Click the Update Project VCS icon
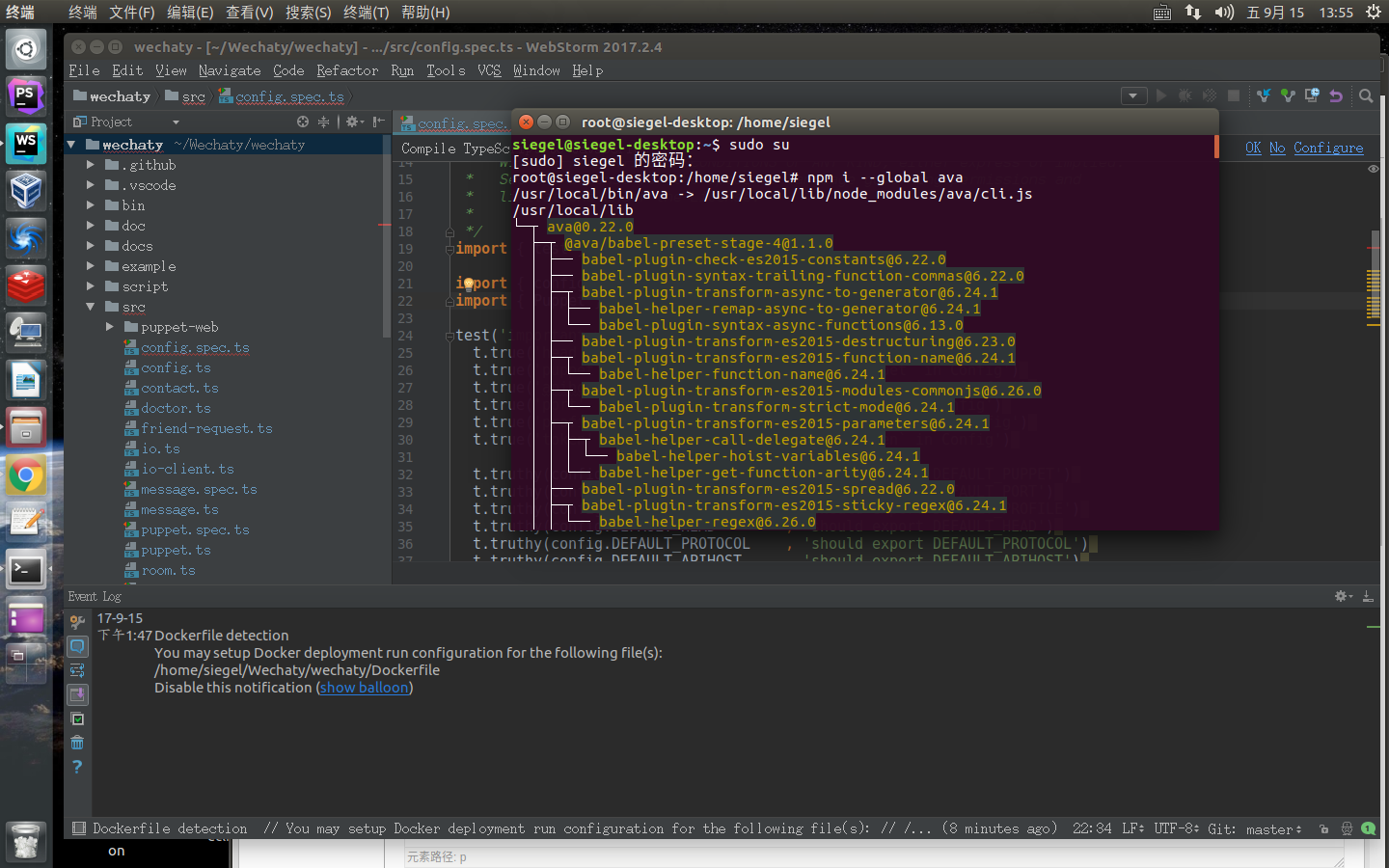The height and width of the screenshot is (868, 1389). pos(1264,95)
